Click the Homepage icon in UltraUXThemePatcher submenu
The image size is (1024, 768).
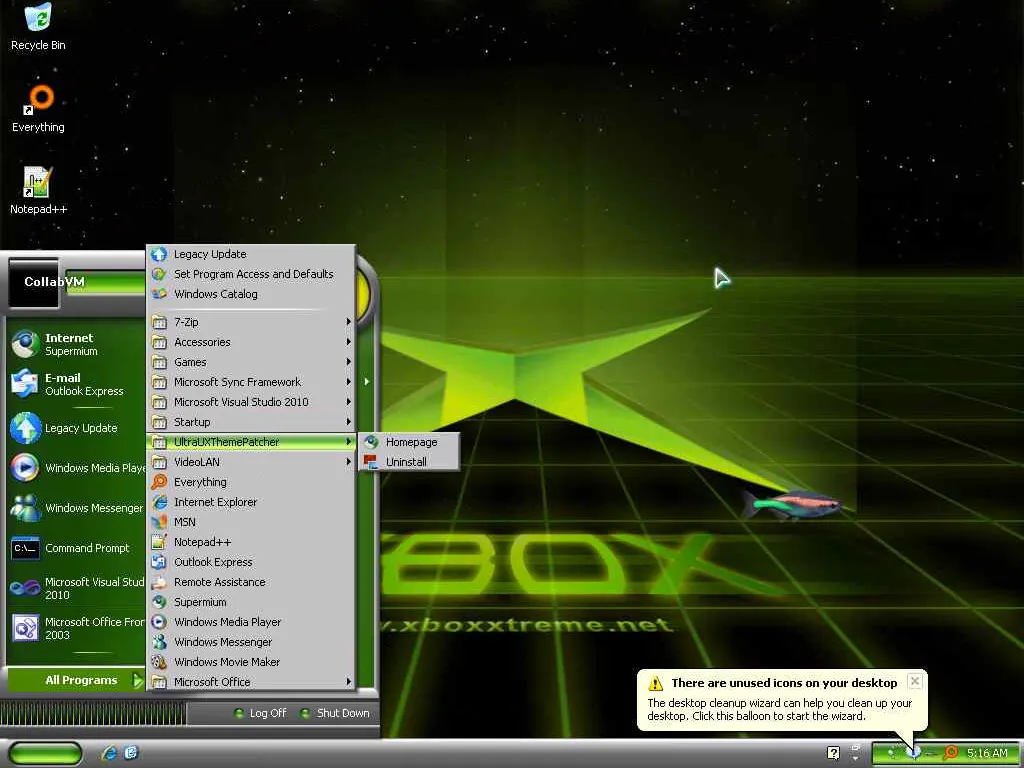pos(371,442)
